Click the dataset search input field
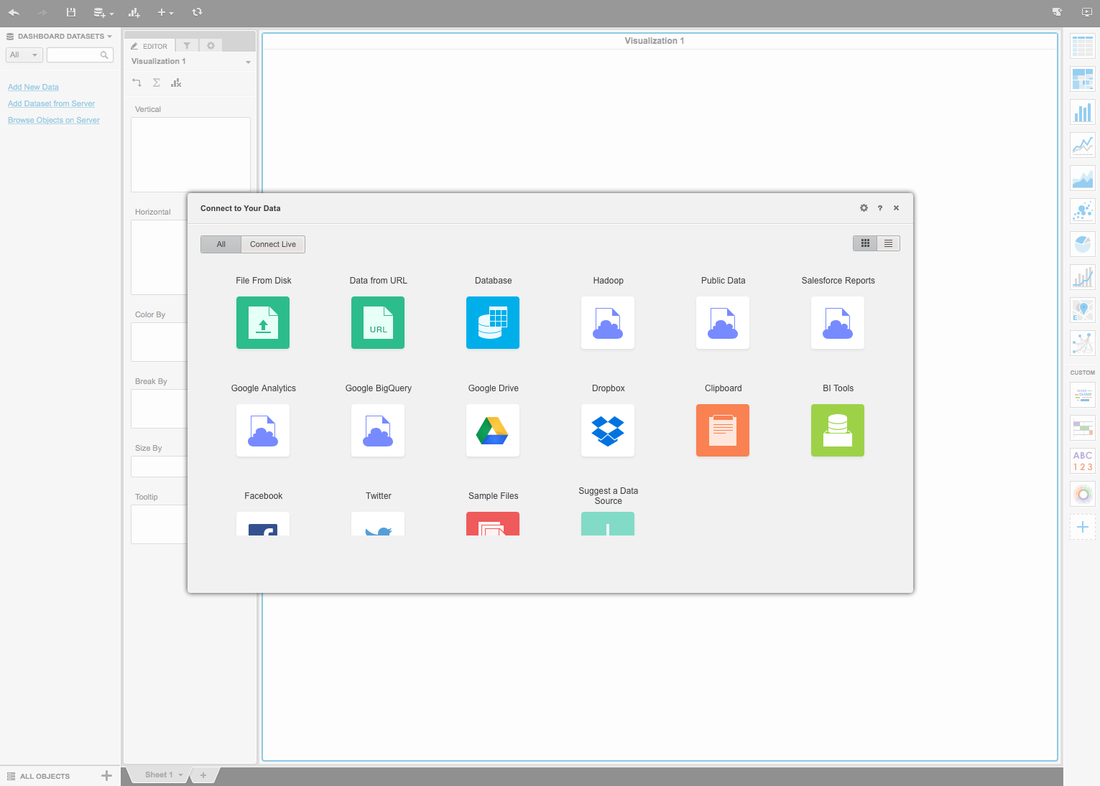This screenshot has width=1100, height=786. (x=80, y=55)
